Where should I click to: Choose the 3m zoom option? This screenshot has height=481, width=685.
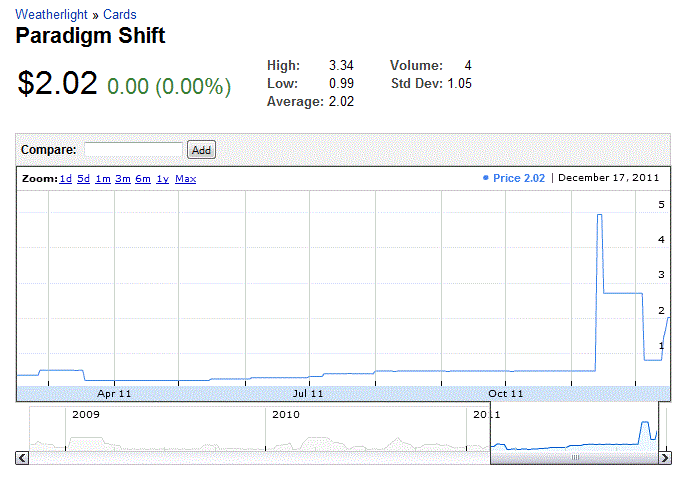(x=123, y=179)
